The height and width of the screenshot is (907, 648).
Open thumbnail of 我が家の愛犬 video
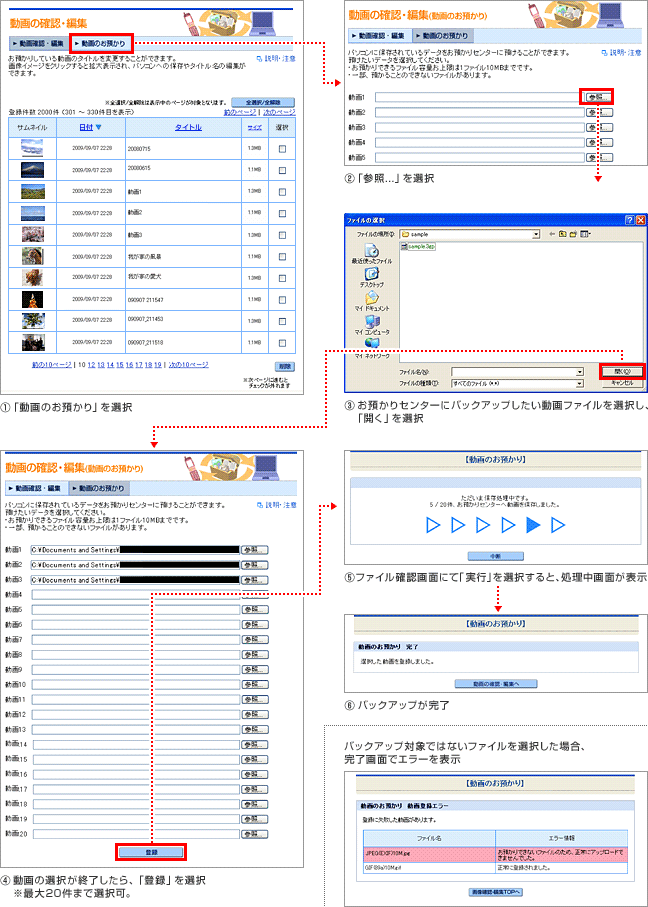pyautogui.click(x=30, y=278)
